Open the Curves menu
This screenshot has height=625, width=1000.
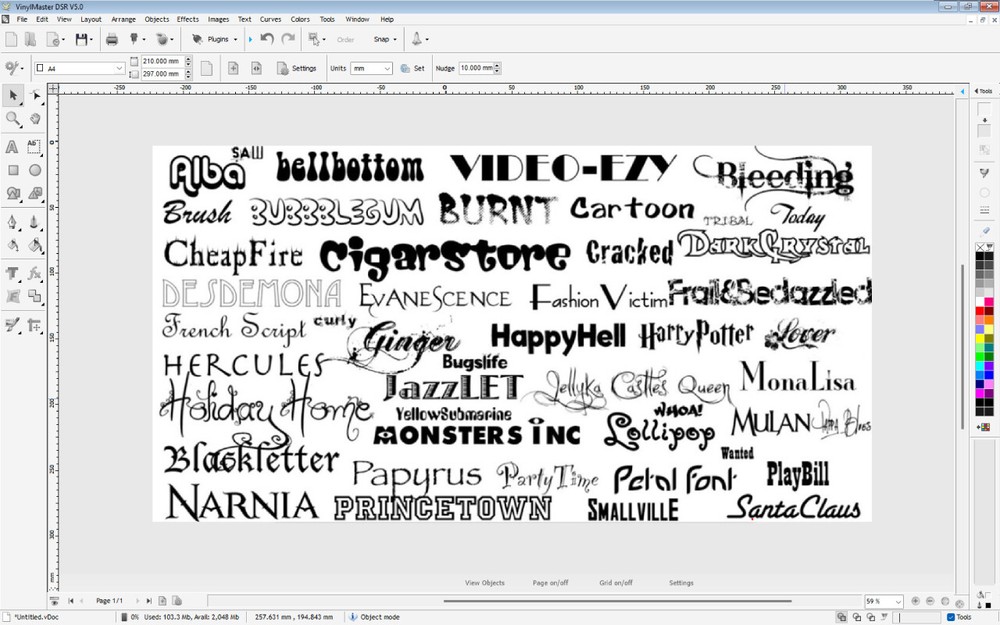(270, 19)
